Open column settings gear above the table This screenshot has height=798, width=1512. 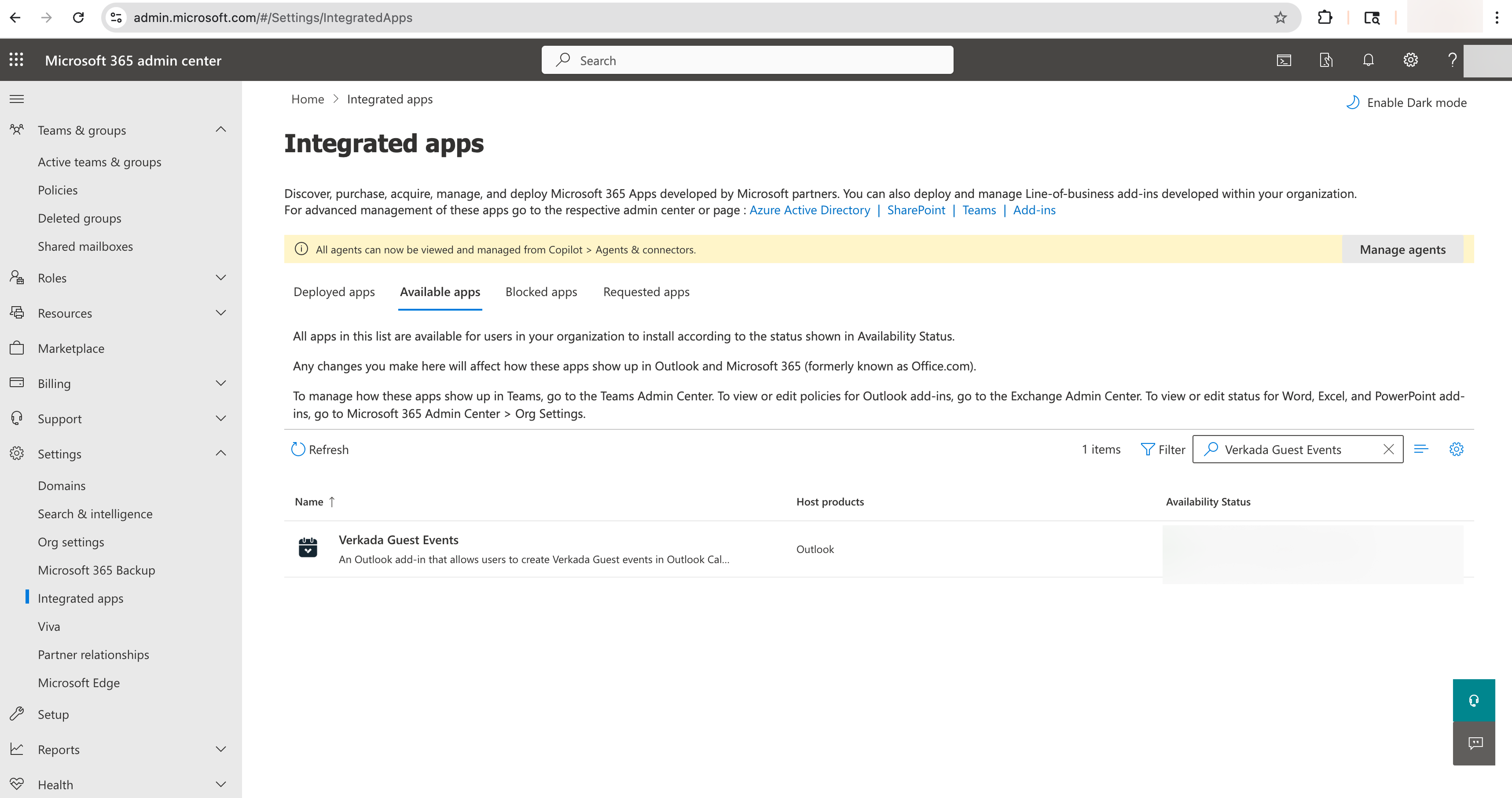pyautogui.click(x=1456, y=450)
